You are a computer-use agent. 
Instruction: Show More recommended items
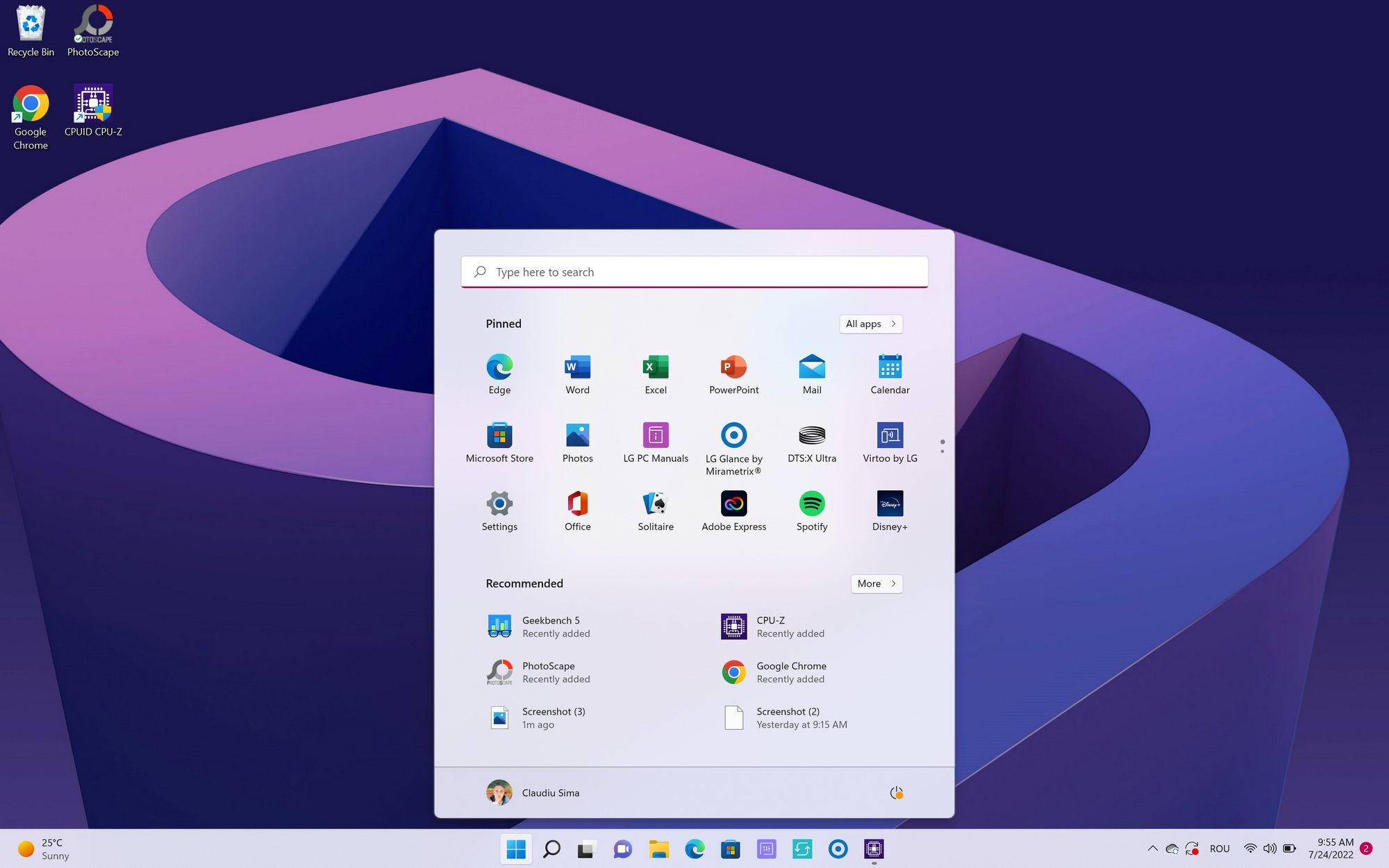point(876,583)
